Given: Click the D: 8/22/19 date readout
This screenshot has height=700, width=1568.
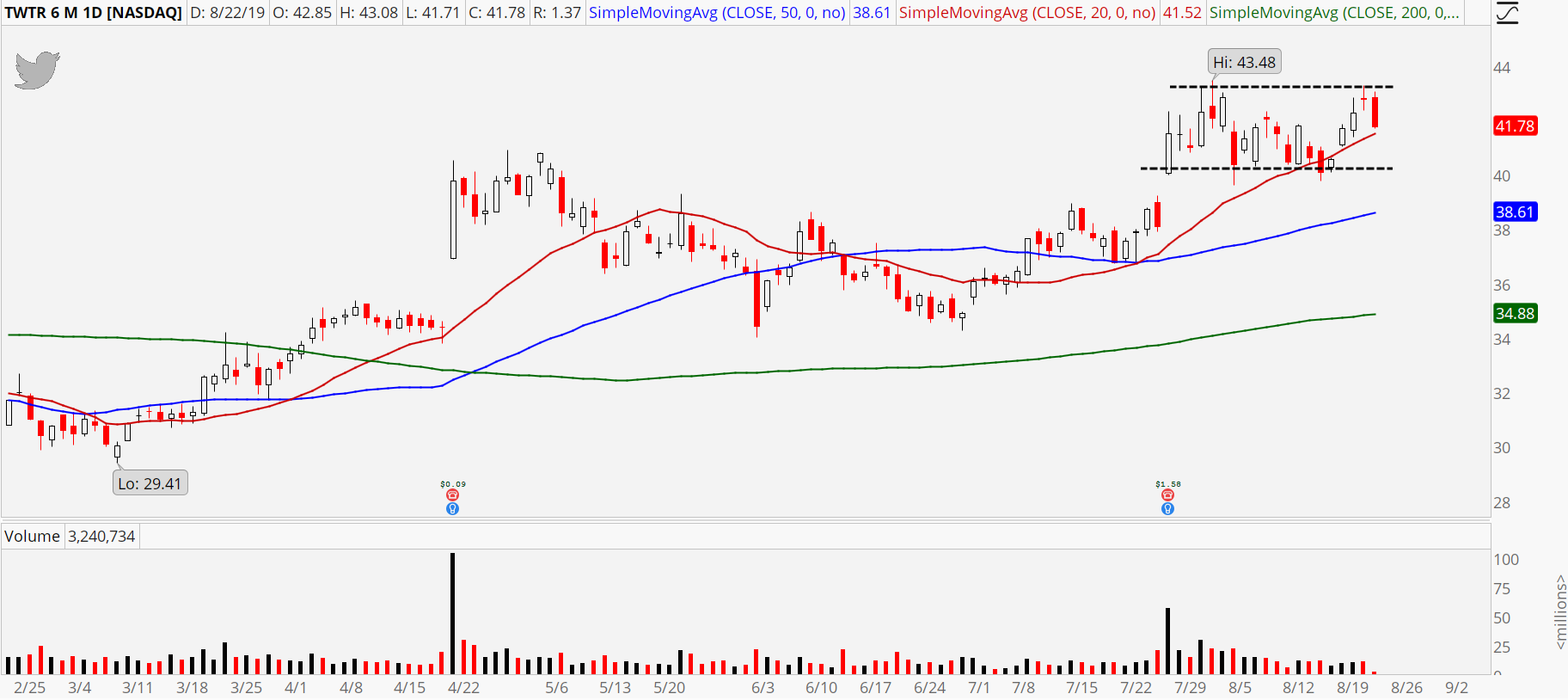Looking at the screenshot, I should (x=228, y=13).
